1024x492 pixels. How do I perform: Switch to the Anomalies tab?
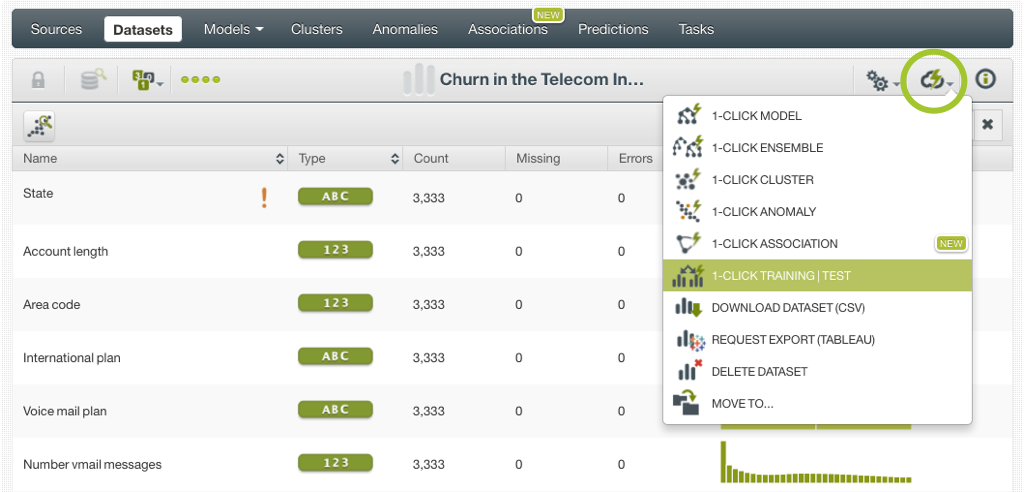[405, 29]
